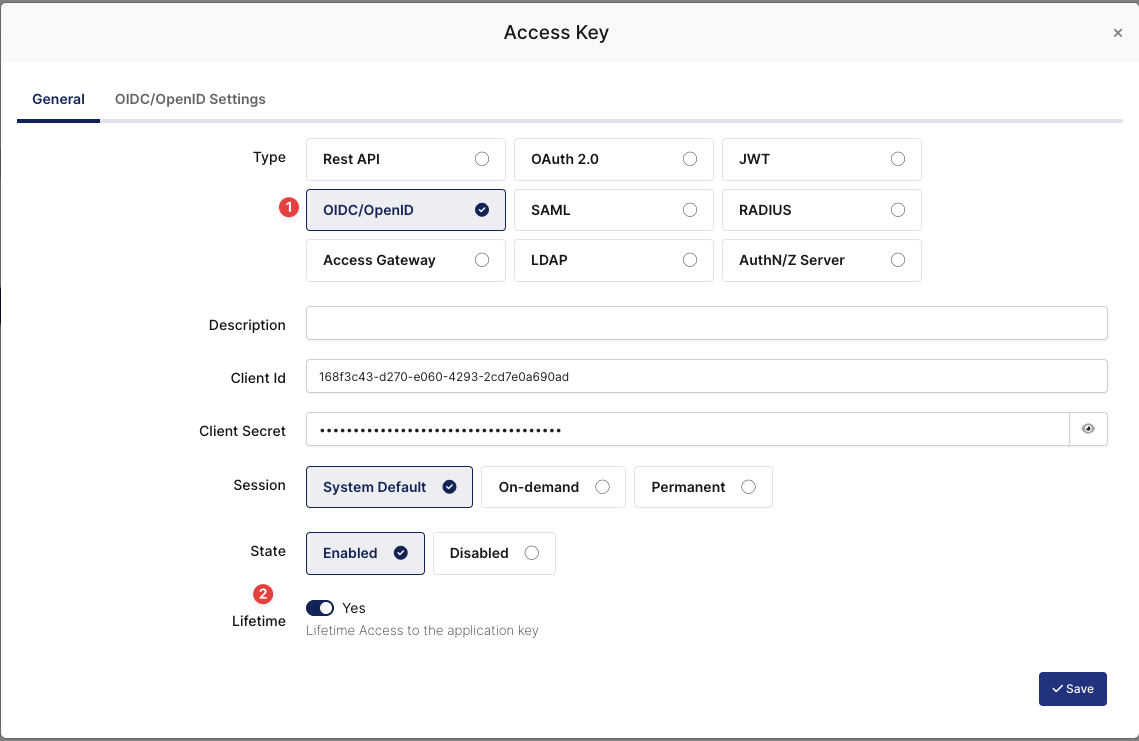Click the red numbered badge 2 marker
The width and height of the screenshot is (1139, 741).
262,593
